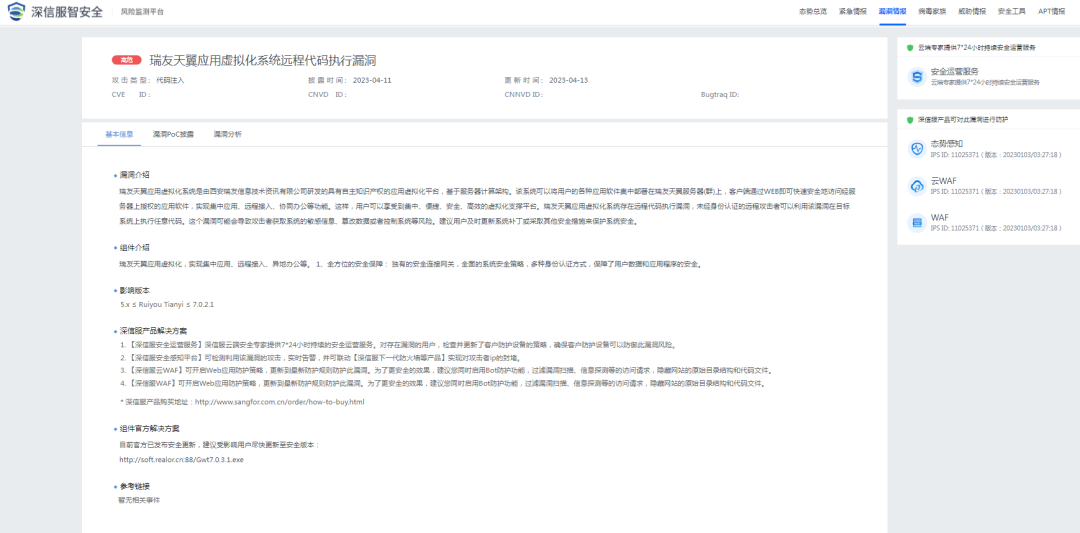Viewport: 1080px width, 533px height.
Task: Click the red 高危 severity badge
Action: click(127, 61)
